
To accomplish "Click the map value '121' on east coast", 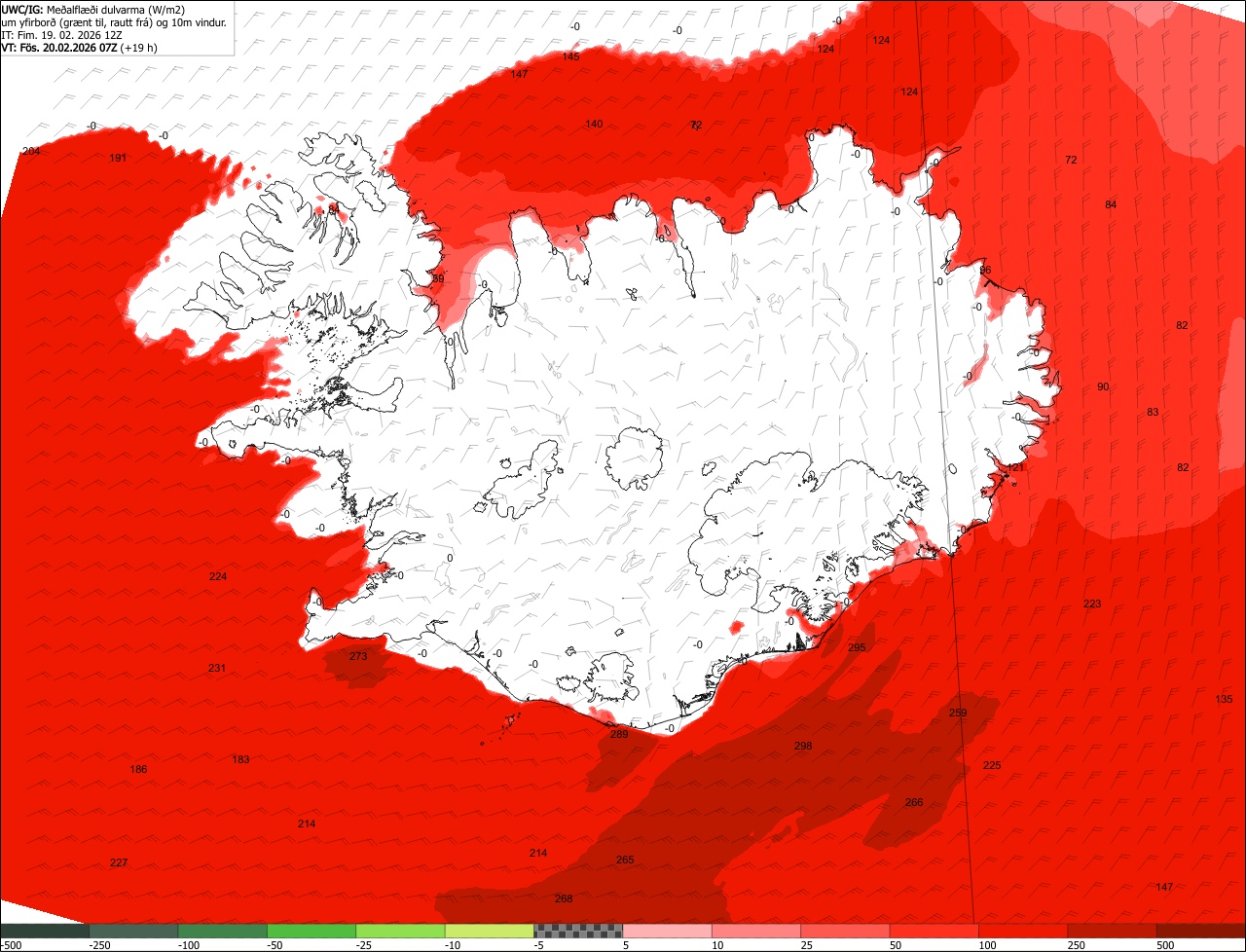I will [x=1016, y=467].
